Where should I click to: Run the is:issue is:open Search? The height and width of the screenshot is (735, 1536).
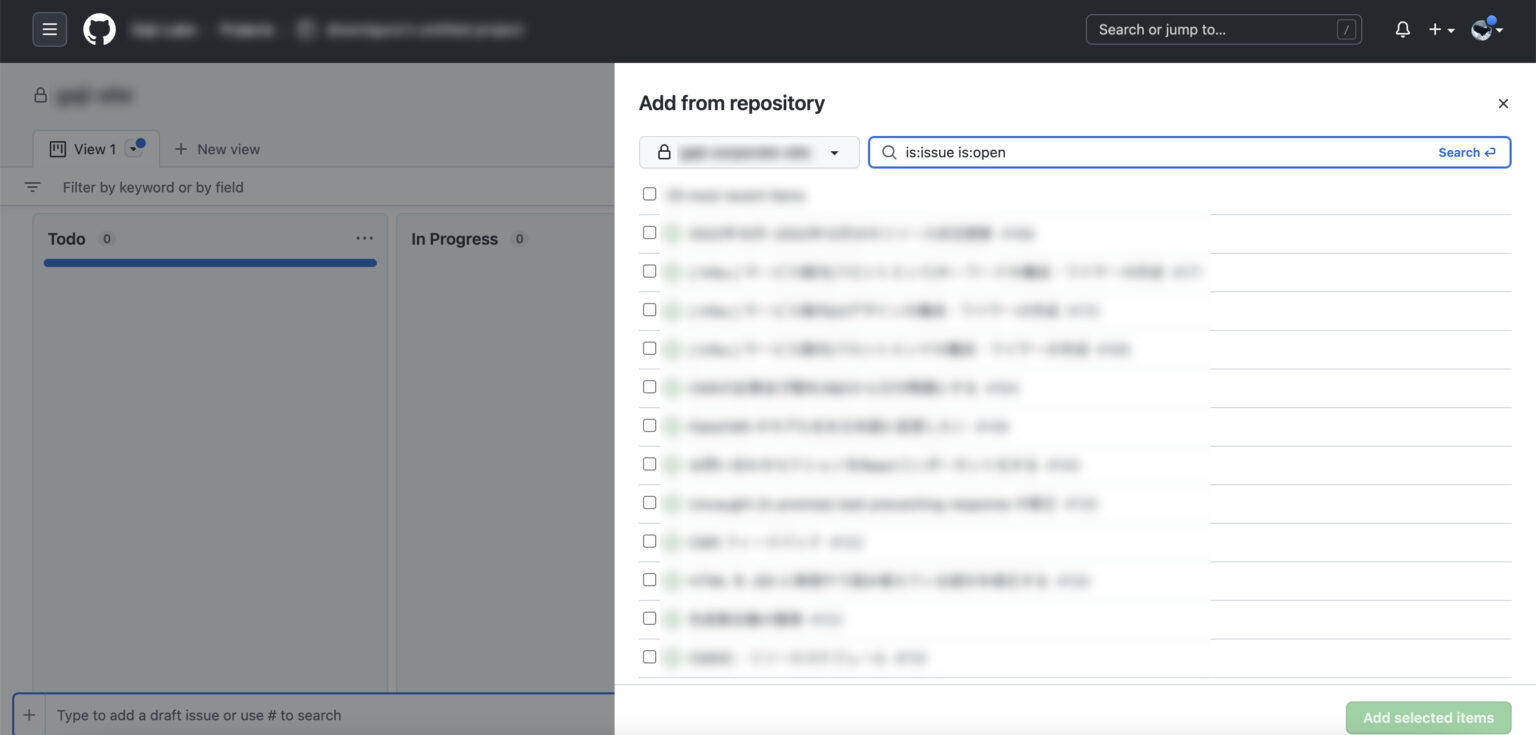click(1465, 152)
